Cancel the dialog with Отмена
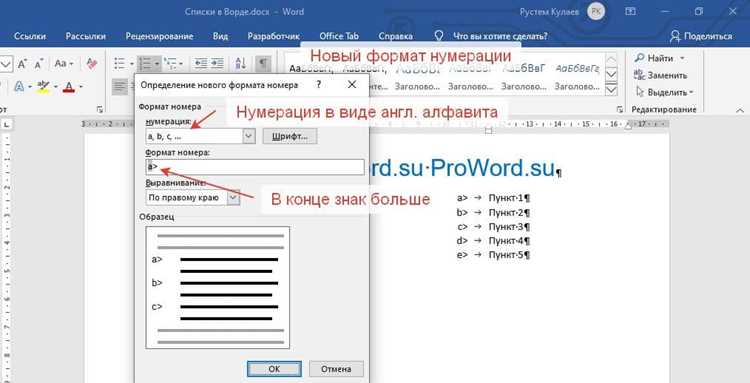750x383 pixels. point(336,369)
